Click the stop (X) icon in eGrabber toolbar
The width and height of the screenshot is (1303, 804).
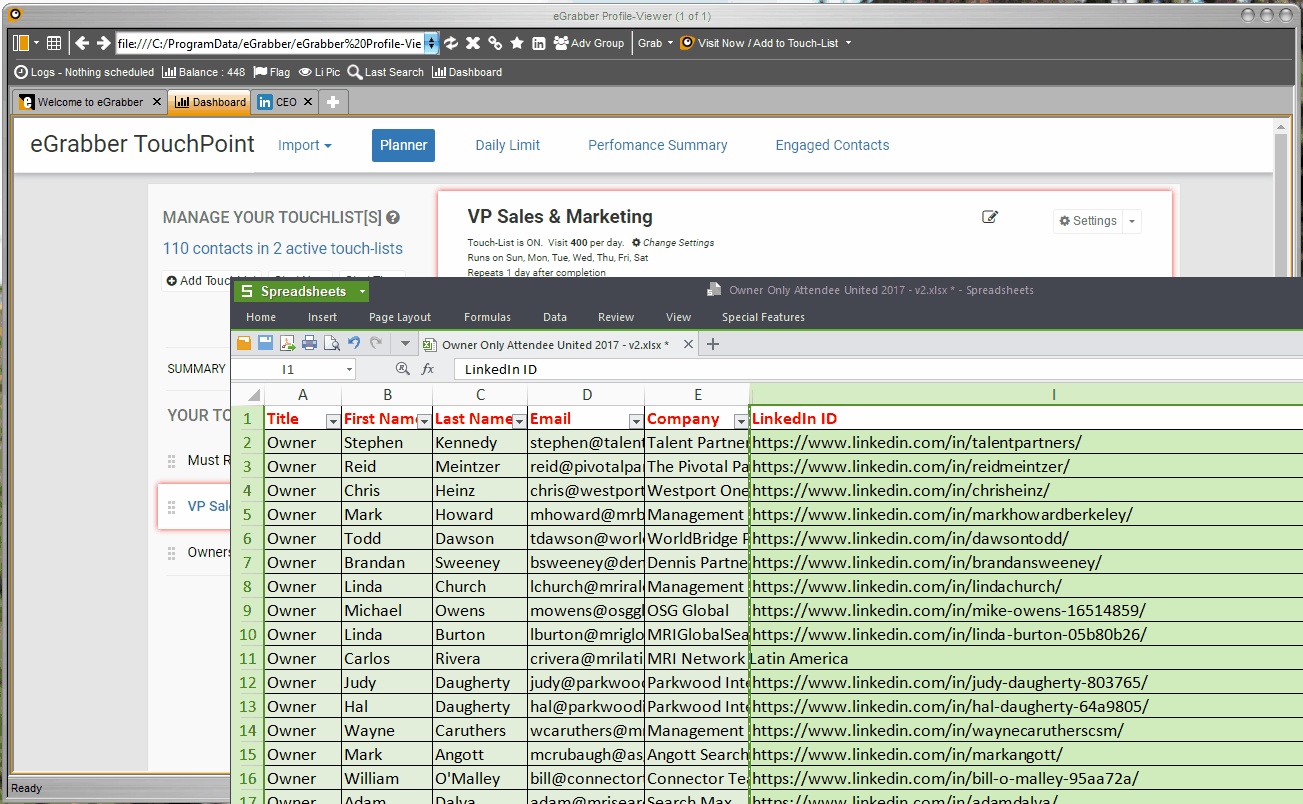(x=473, y=43)
